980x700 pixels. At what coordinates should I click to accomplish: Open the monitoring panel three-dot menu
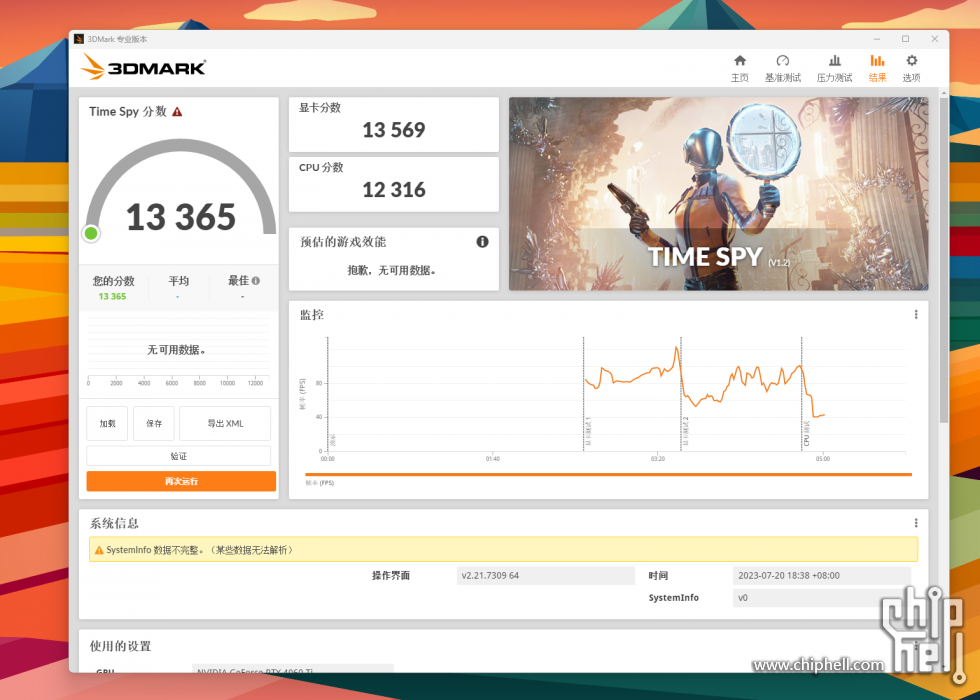pos(916,314)
